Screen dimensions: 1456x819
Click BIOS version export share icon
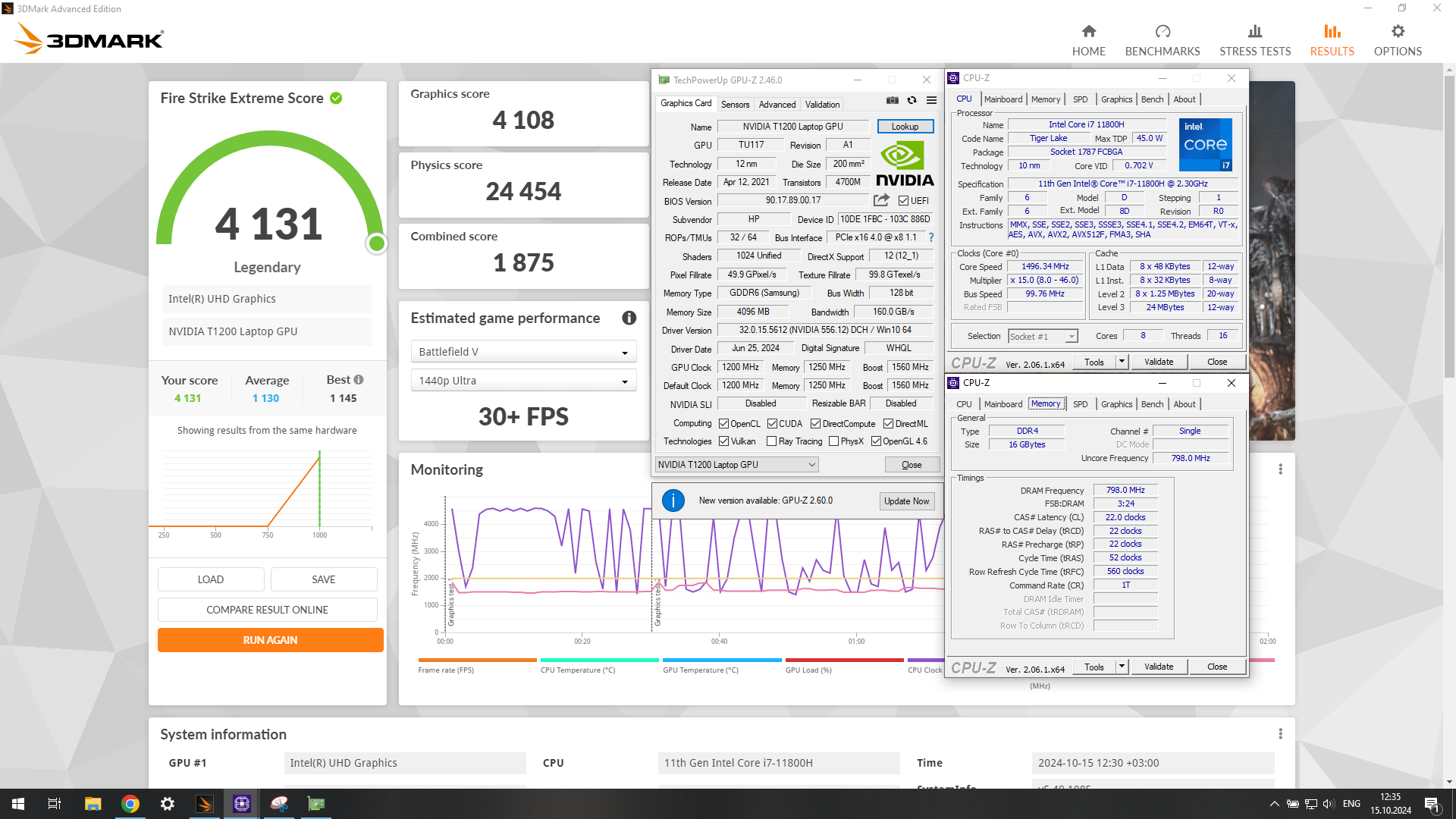coord(881,200)
